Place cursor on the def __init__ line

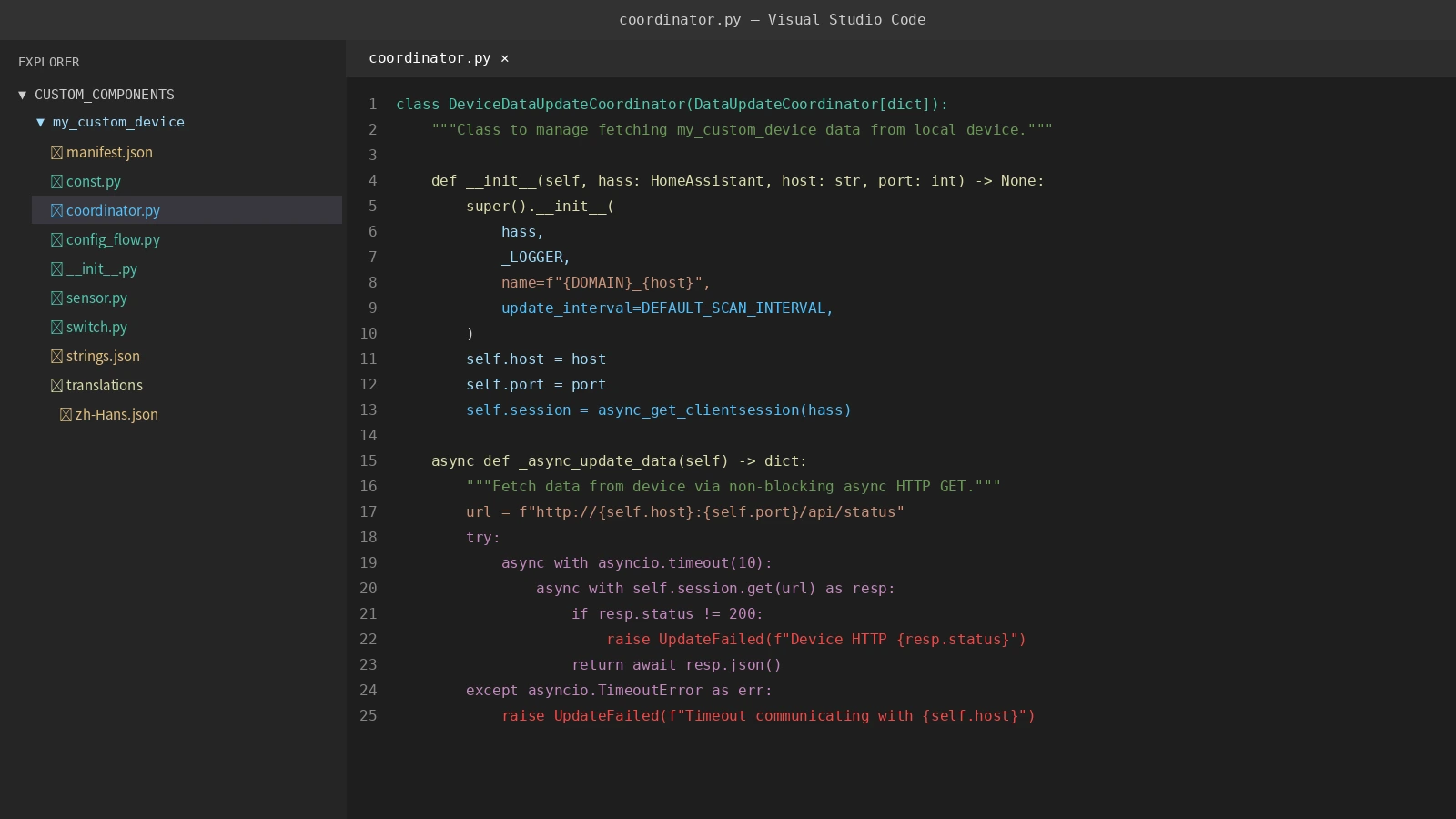737,181
